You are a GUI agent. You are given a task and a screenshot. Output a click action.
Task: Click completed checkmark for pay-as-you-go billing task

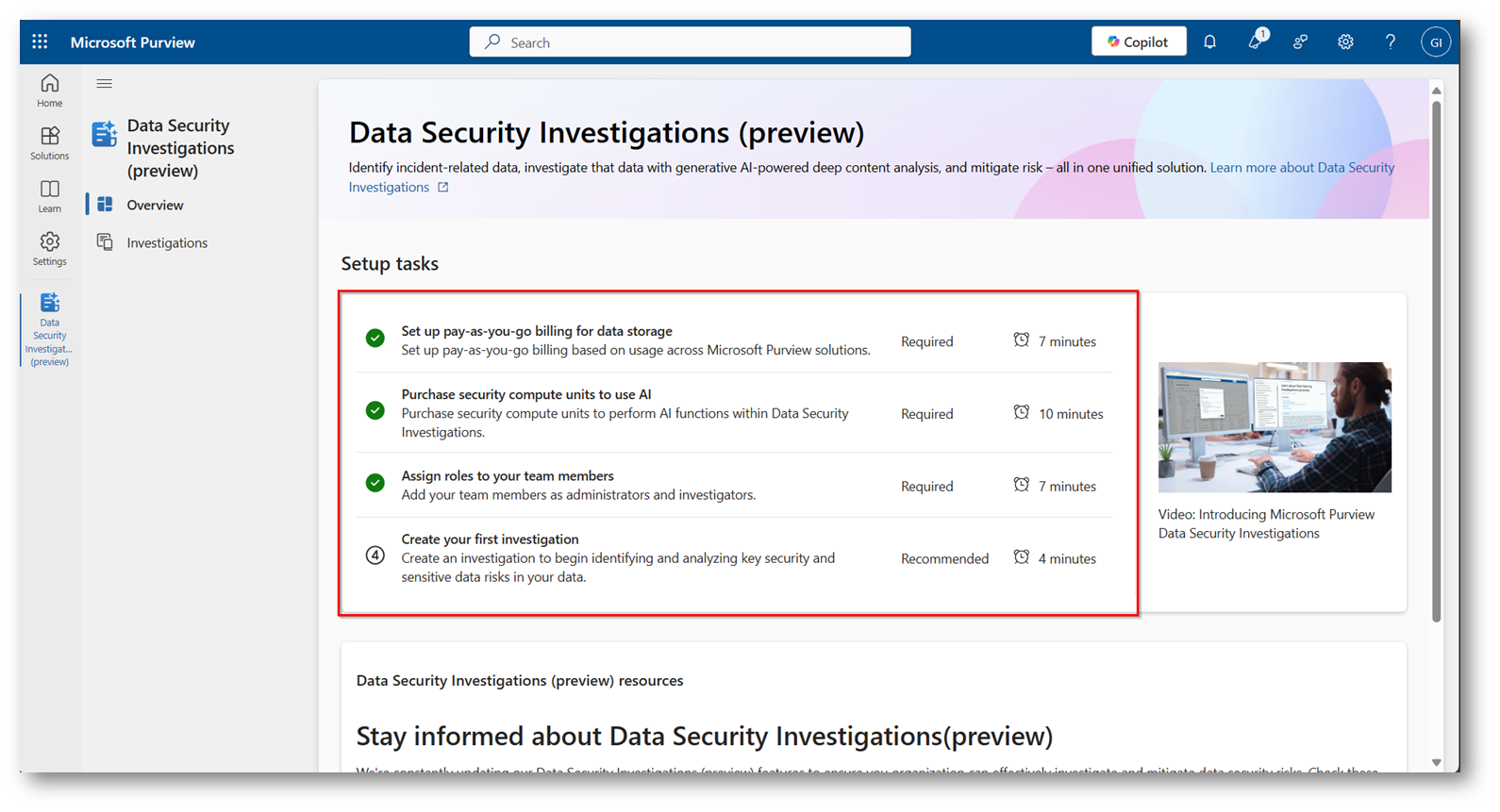375,338
